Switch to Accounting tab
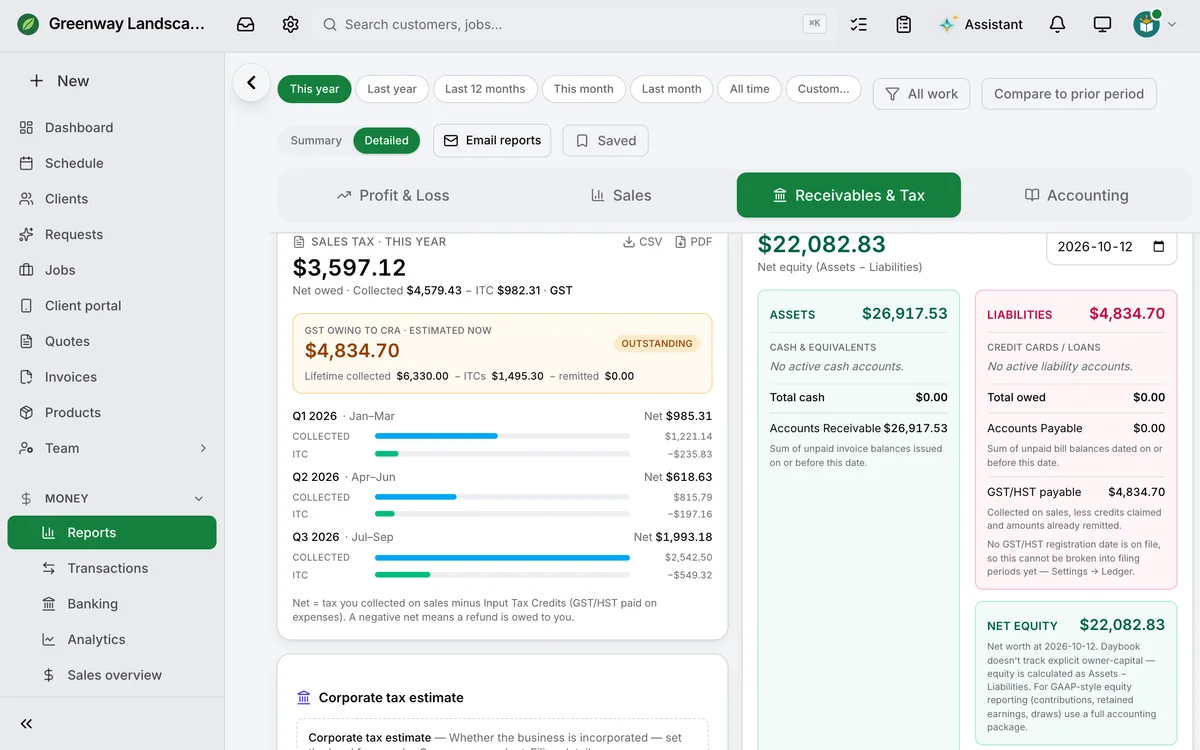1200x750 pixels. coord(1077,195)
